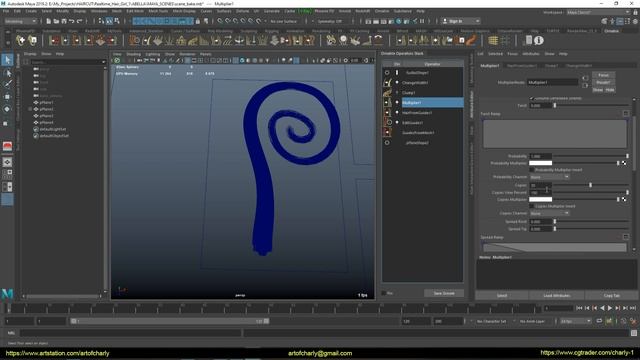640x360 pixels.
Task: Click the ChangeWidth1 operator icon in the stack
Action: tap(387, 82)
